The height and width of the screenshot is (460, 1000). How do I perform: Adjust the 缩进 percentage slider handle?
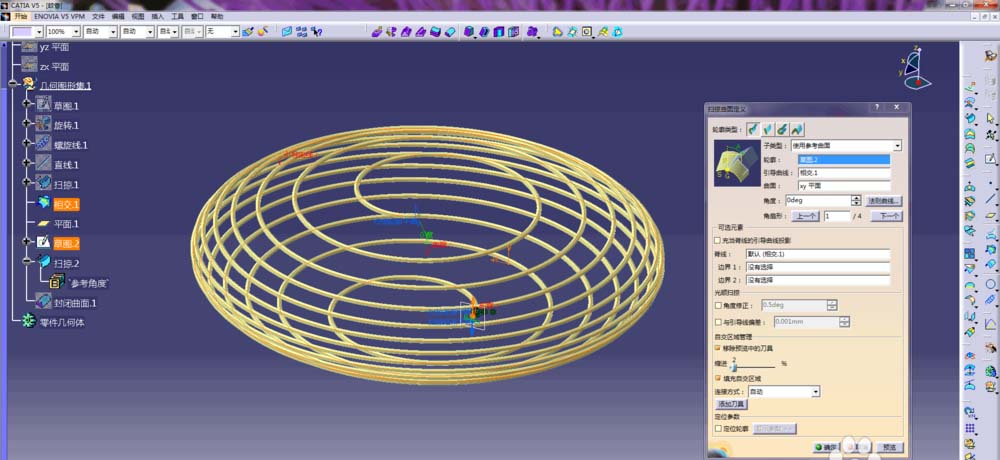(x=734, y=366)
